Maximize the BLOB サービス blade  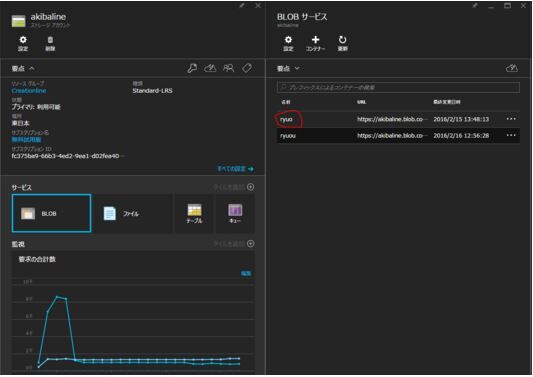tap(507, 5)
